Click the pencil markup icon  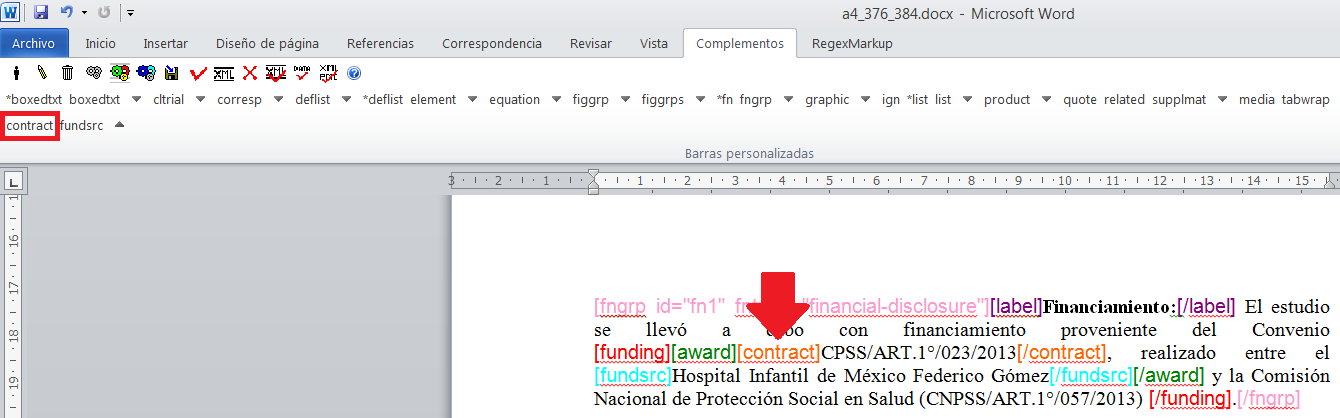[x=41, y=73]
